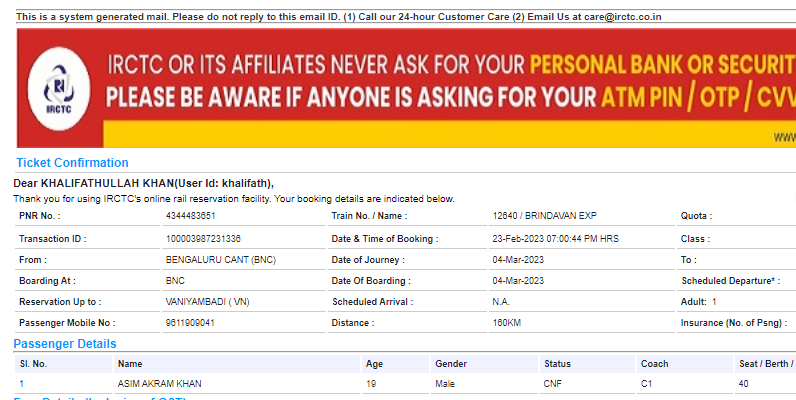Click the care@irctc.co.in email address
Viewport: 796px width, 400px height.
tap(622, 17)
